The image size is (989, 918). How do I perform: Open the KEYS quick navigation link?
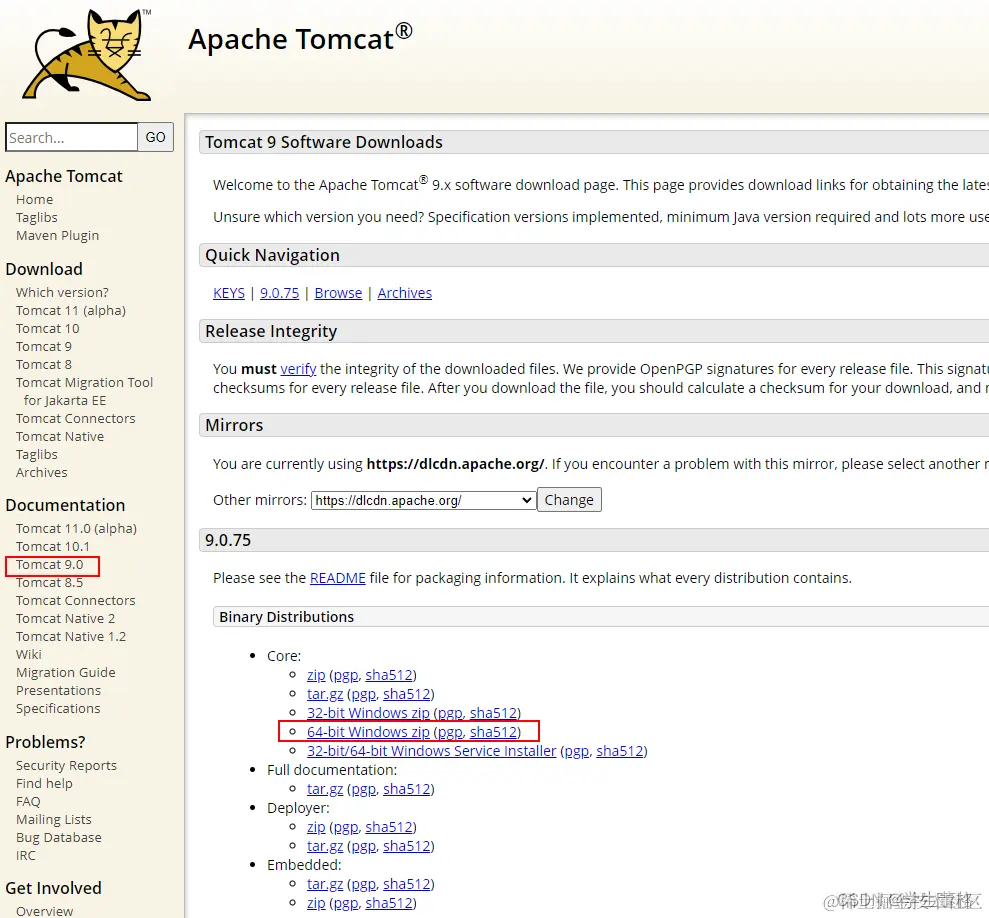(229, 293)
